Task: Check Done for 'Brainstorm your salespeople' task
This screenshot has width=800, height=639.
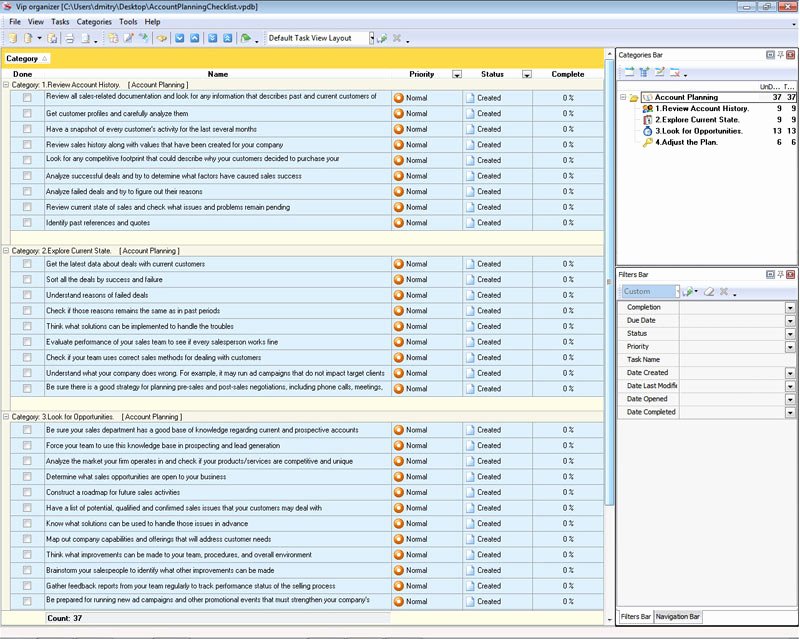Action: click(27, 570)
